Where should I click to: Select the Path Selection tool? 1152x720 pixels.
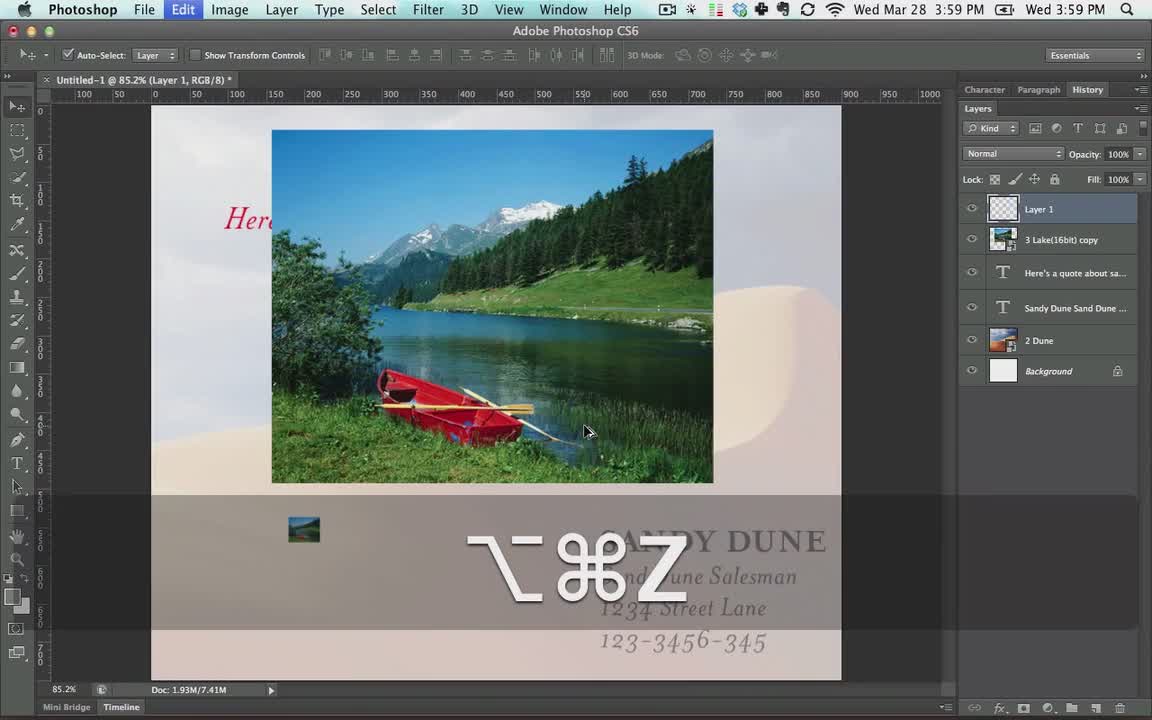coord(17,486)
